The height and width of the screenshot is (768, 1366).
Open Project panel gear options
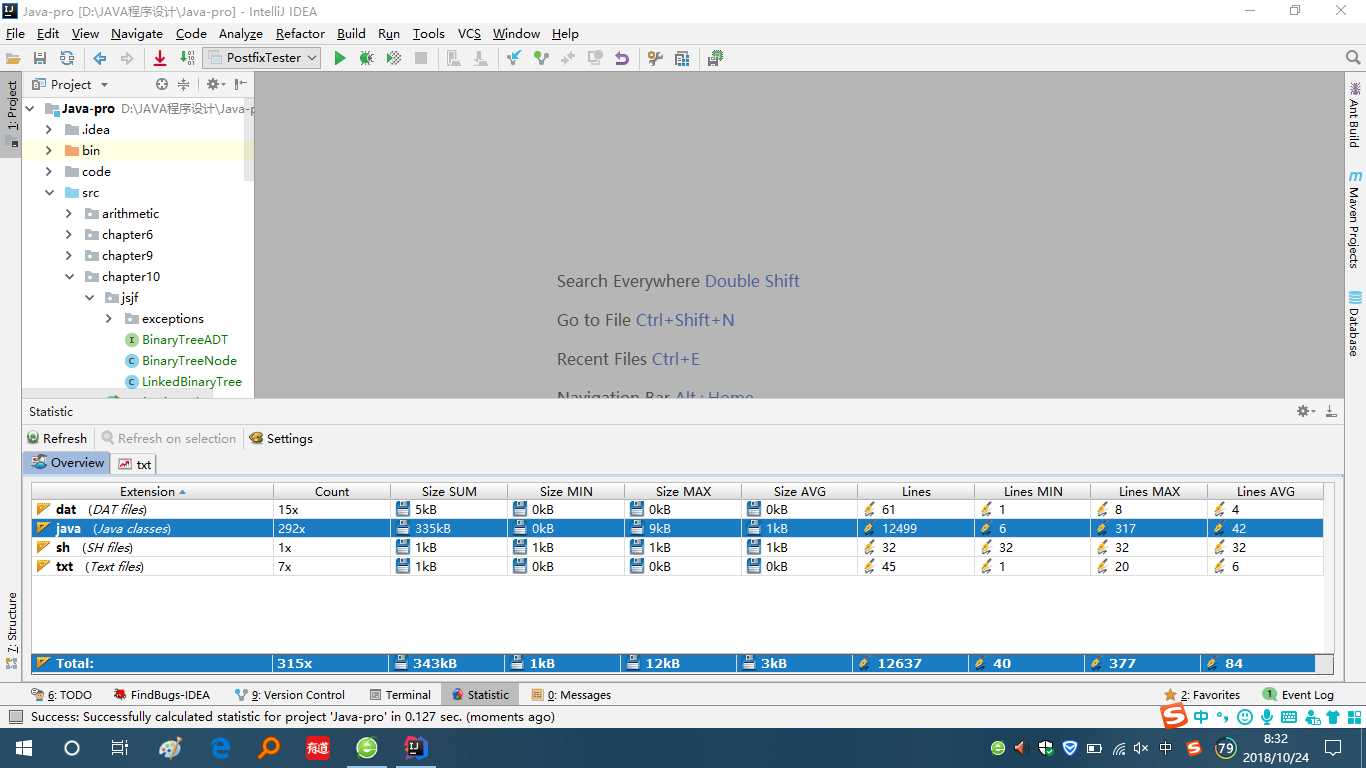point(214,85)
